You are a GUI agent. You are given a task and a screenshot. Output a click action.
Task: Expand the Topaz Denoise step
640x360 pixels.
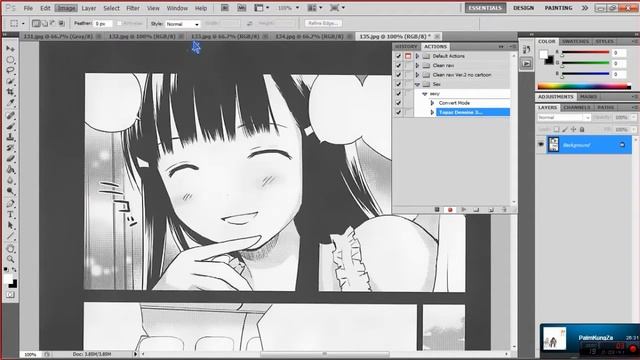click(x=432, y=112)
